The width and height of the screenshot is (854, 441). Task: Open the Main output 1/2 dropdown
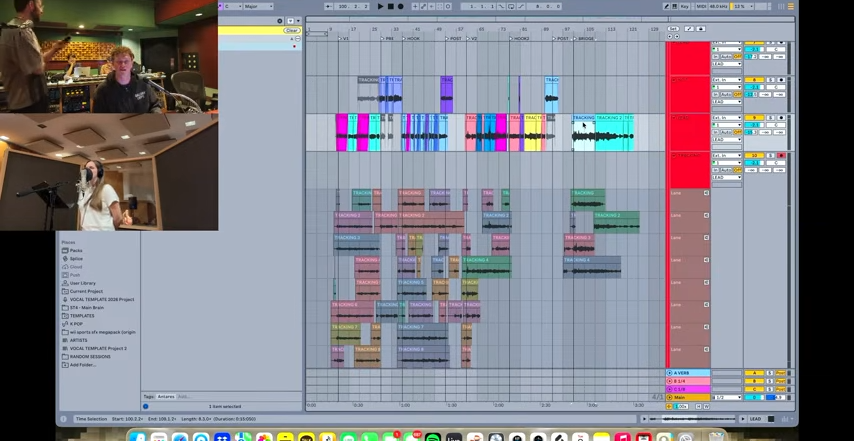(x=727, y=397)
